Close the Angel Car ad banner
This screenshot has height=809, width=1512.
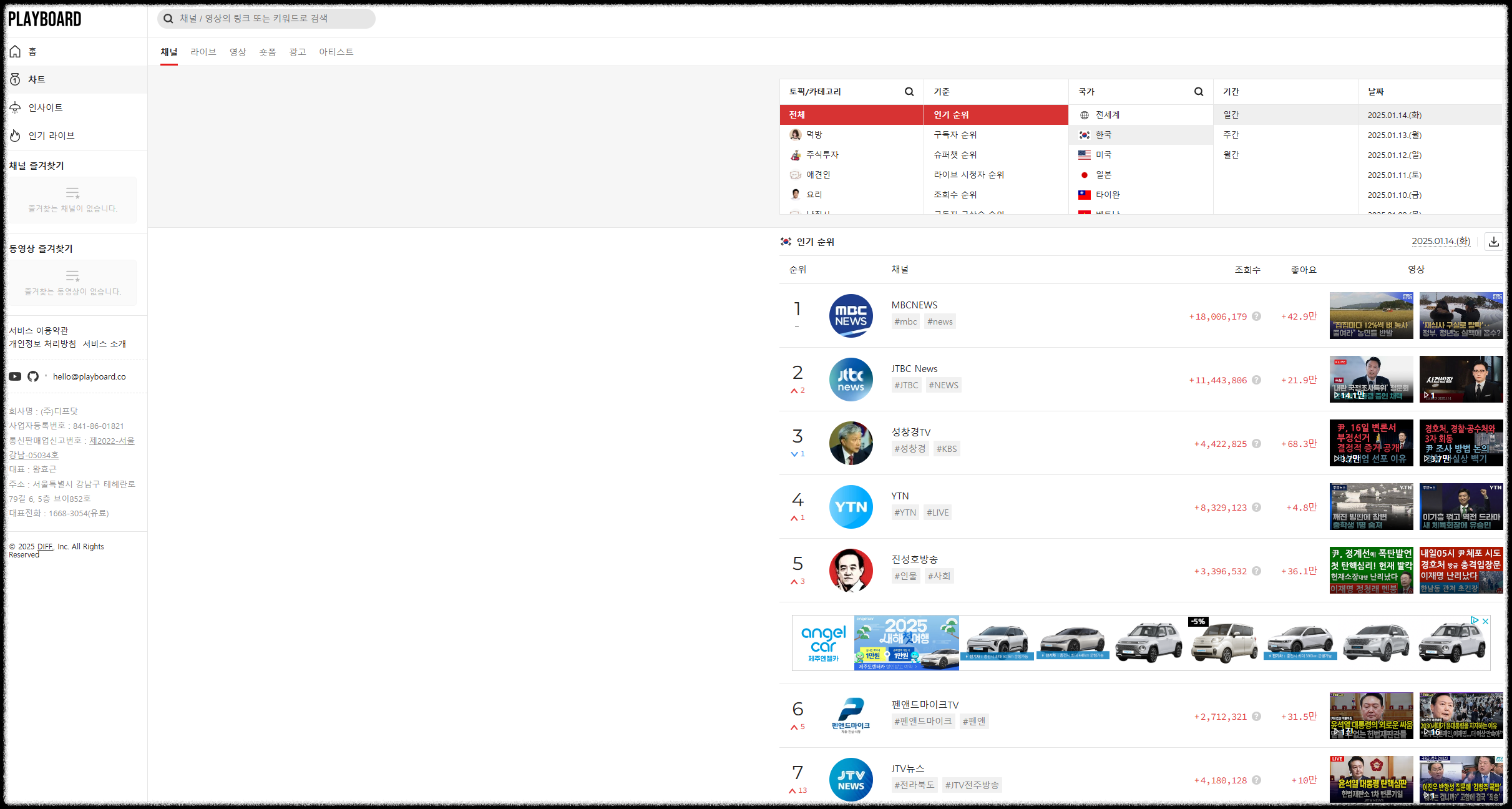point(1485,621)
